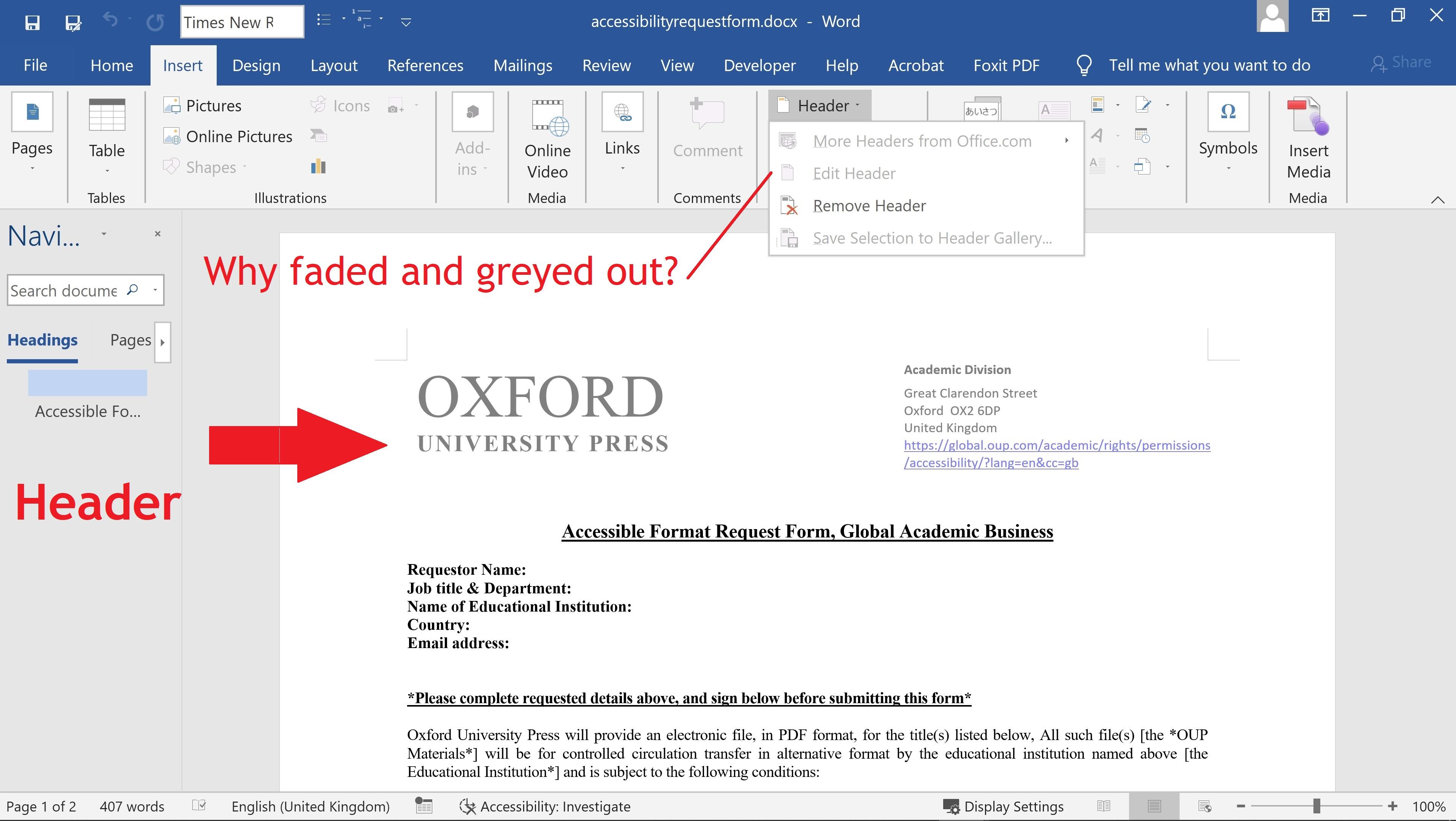Open the Font name box showing Times New R
Screen dimensions: 1456x821
point(242,22)
